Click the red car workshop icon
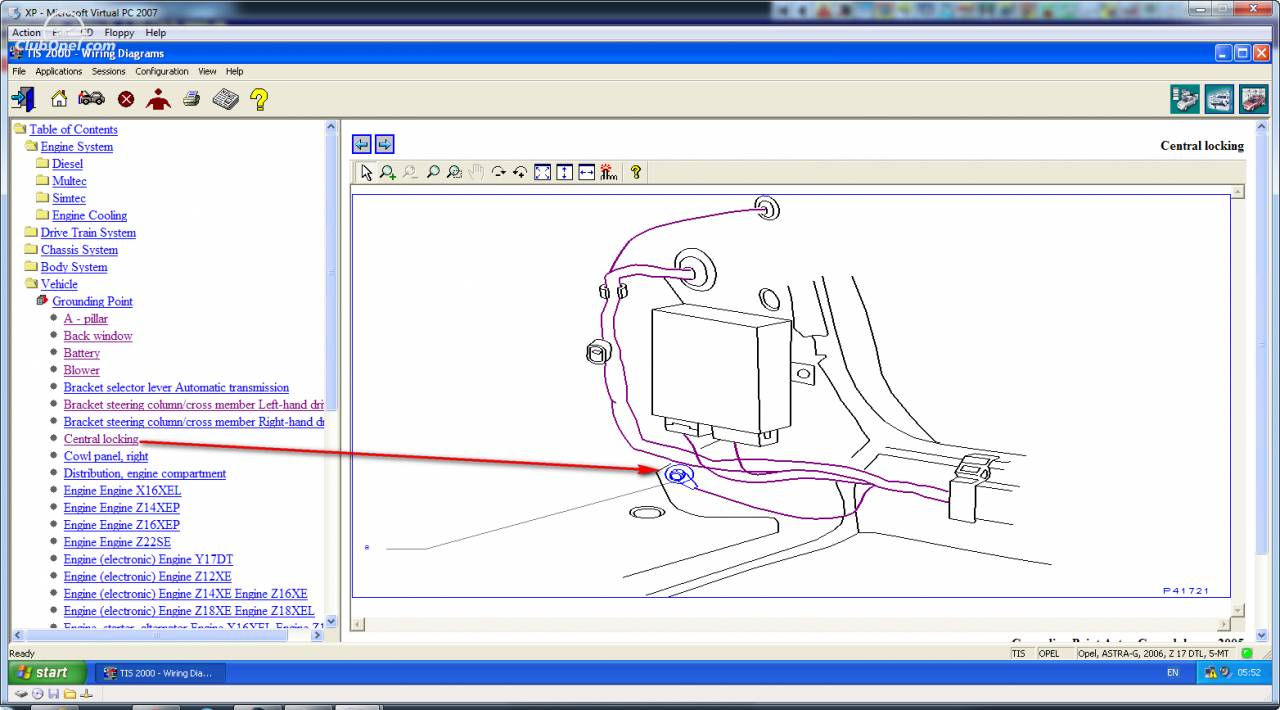The width and height of the screenshot is (1280, 710). point(1253,99)
